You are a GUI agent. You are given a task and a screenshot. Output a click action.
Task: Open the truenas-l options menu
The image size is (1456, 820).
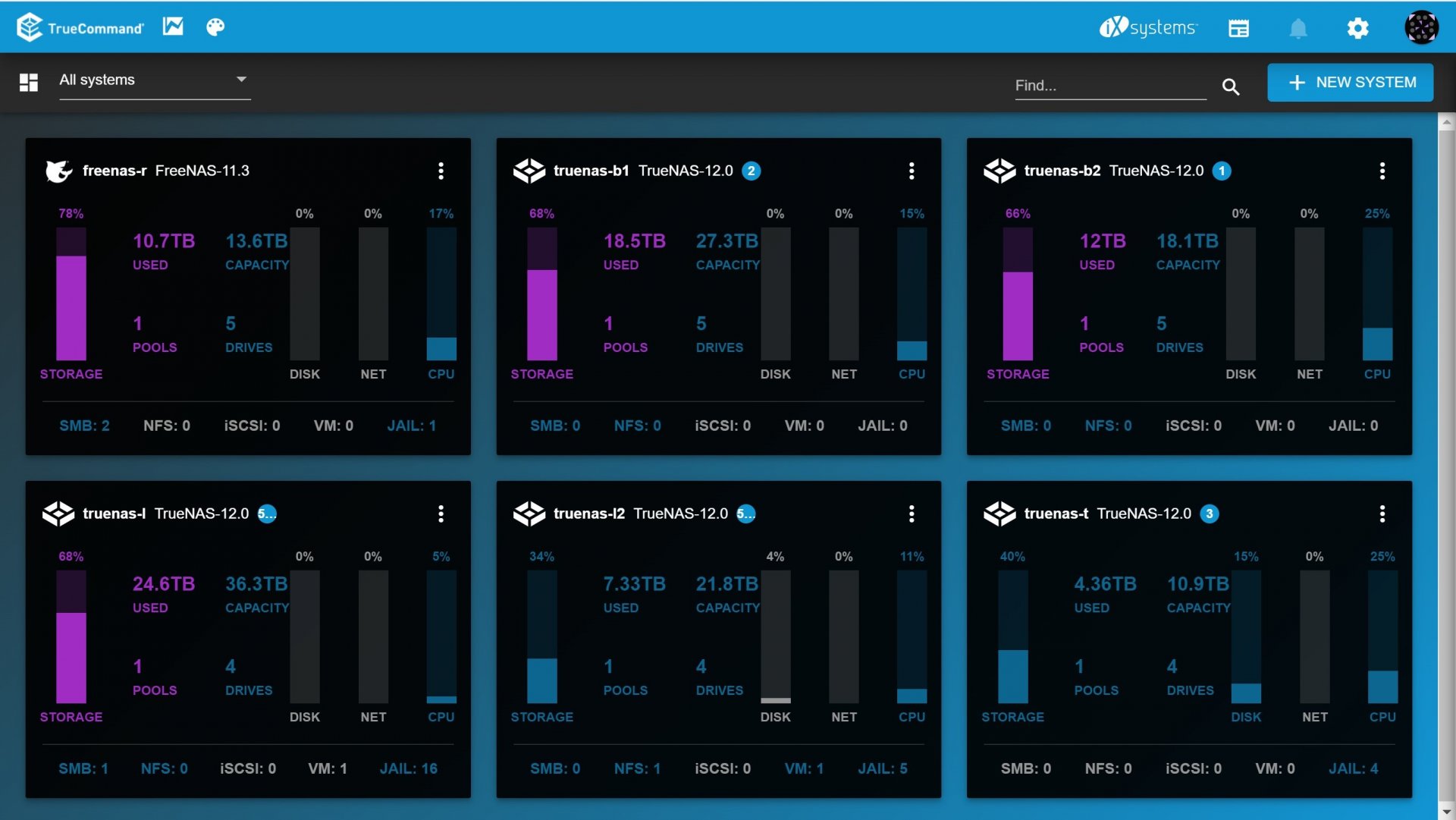(x=441, y=514)
